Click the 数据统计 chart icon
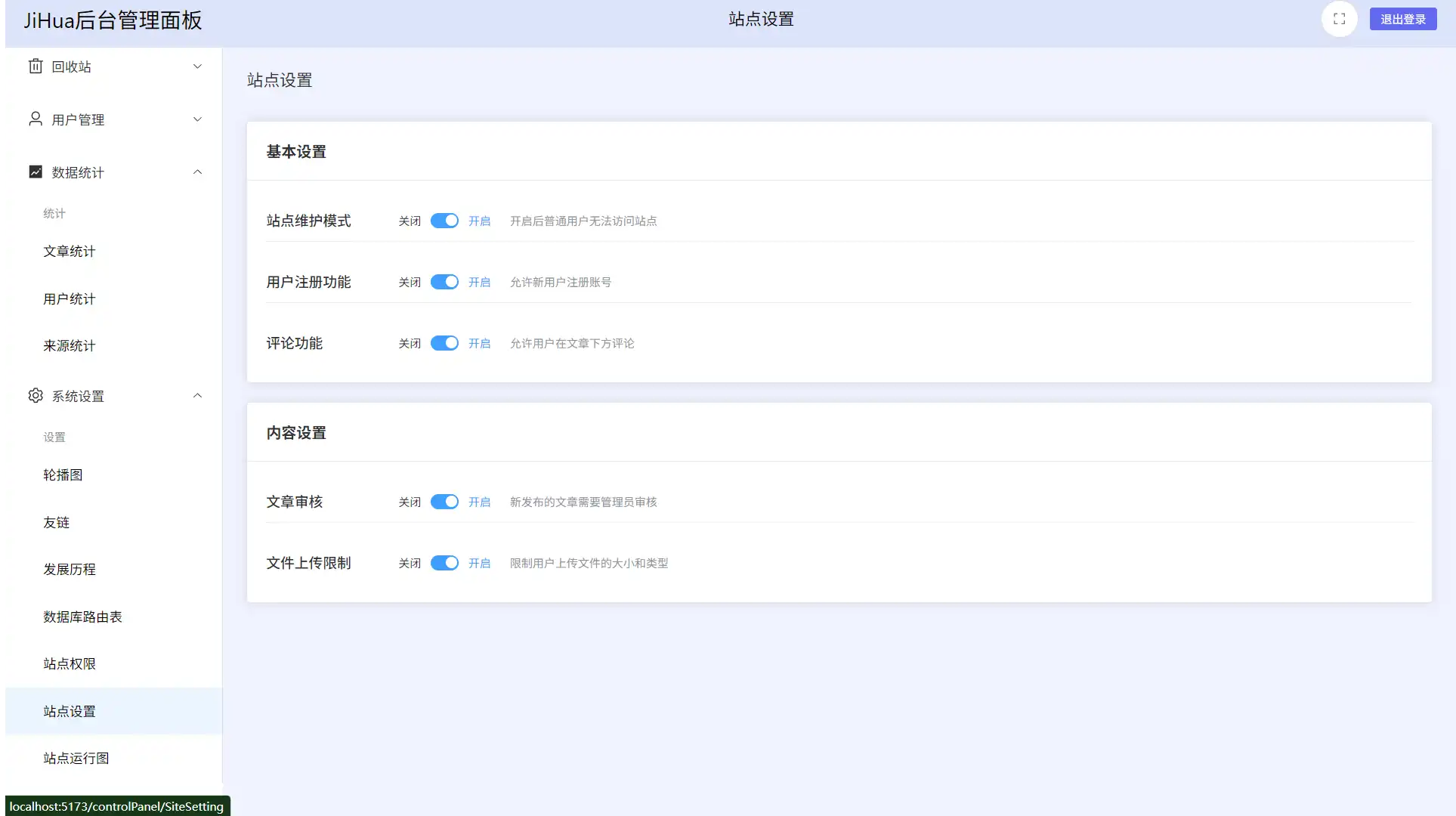 point(36,172)
